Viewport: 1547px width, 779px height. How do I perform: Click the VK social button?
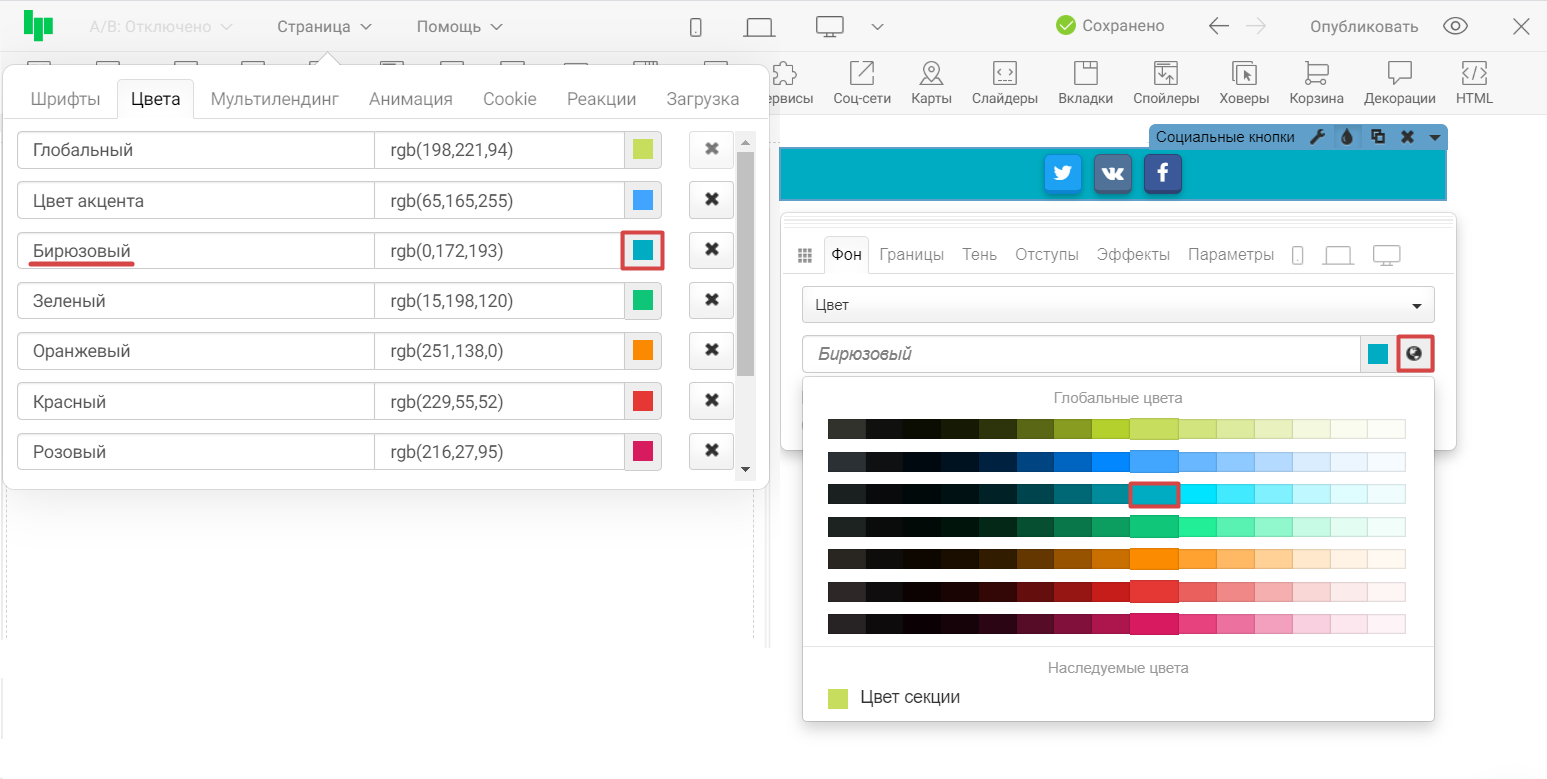click(x=1112, y=173)
